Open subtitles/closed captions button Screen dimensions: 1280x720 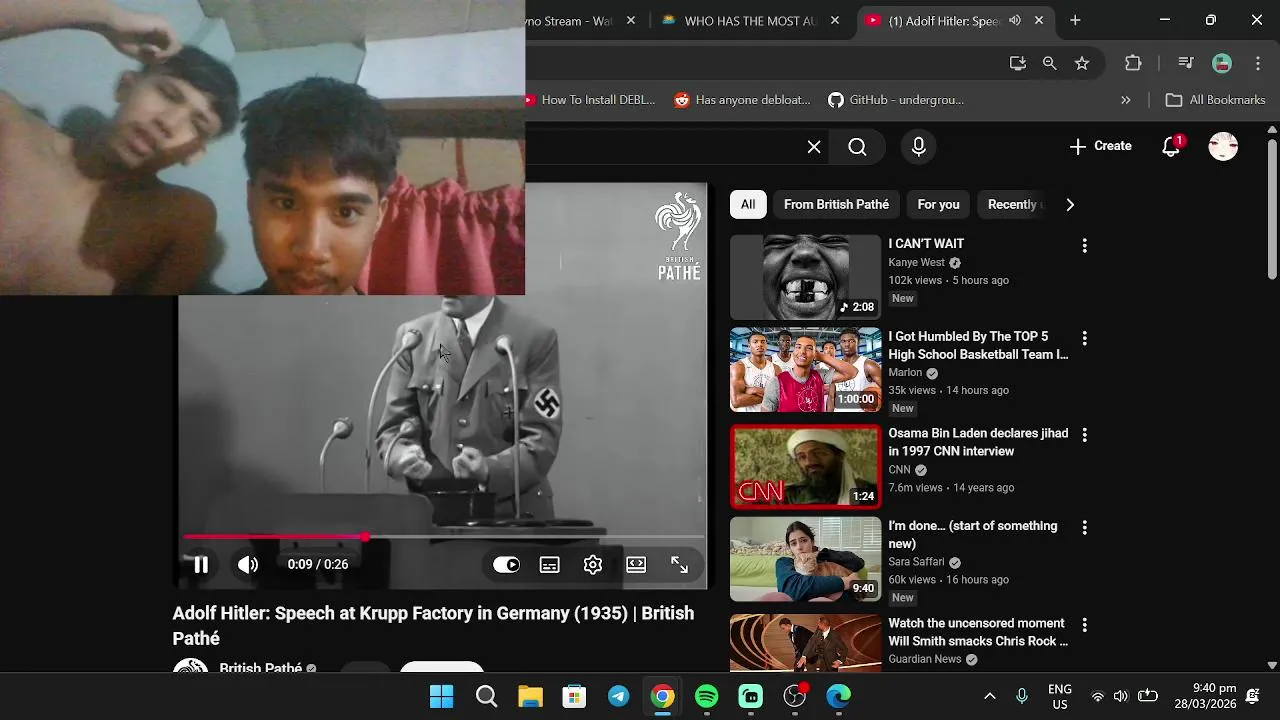point(549,565)
